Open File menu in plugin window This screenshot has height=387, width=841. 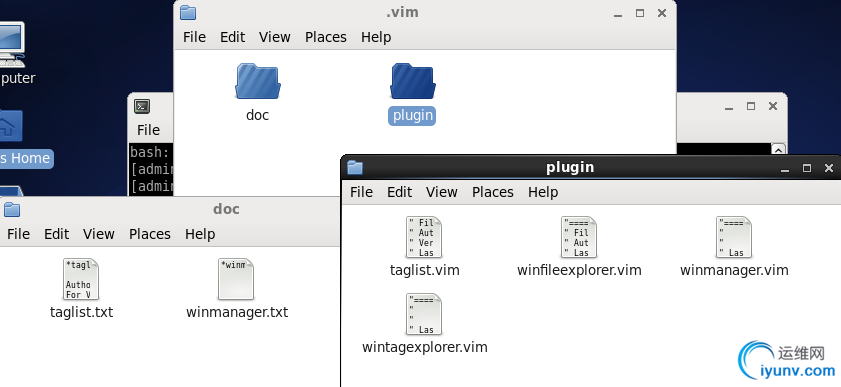click(361, 192)
